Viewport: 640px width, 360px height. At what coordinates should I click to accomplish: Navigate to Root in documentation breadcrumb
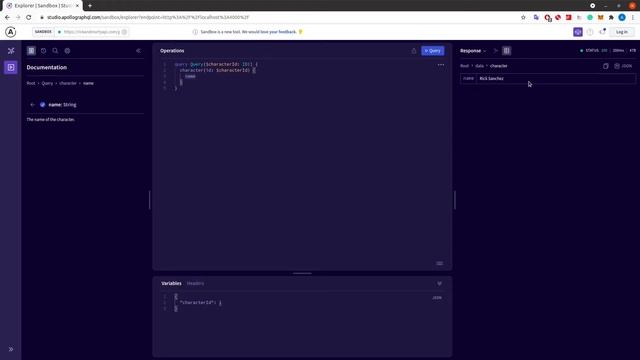point(31,83)
